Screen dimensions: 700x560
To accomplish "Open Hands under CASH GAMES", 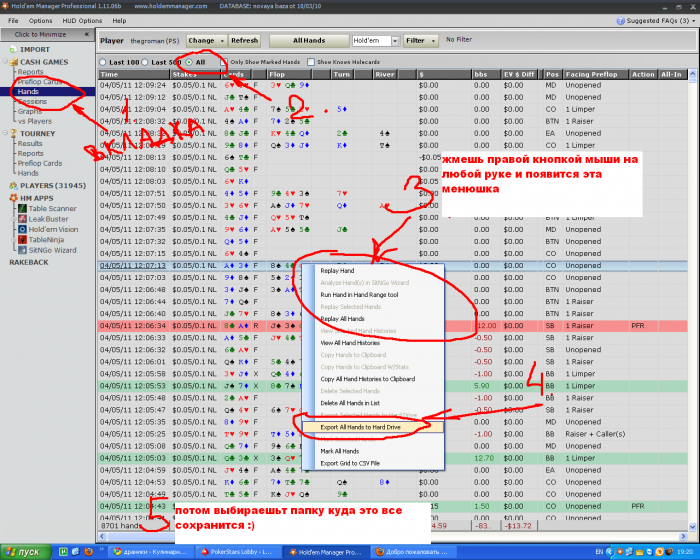I will (28, 92).
